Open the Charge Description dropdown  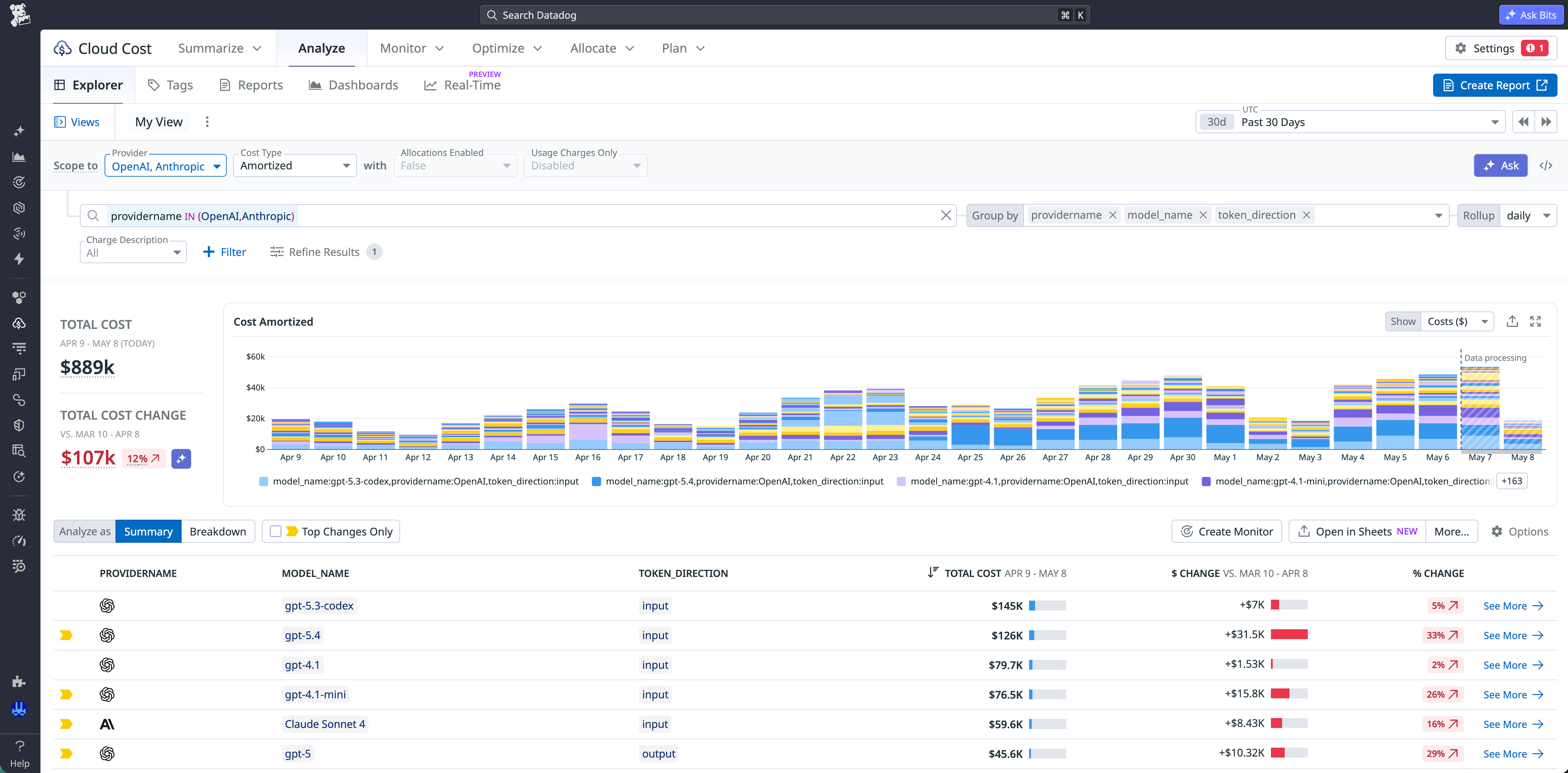[x=133, y=252]
